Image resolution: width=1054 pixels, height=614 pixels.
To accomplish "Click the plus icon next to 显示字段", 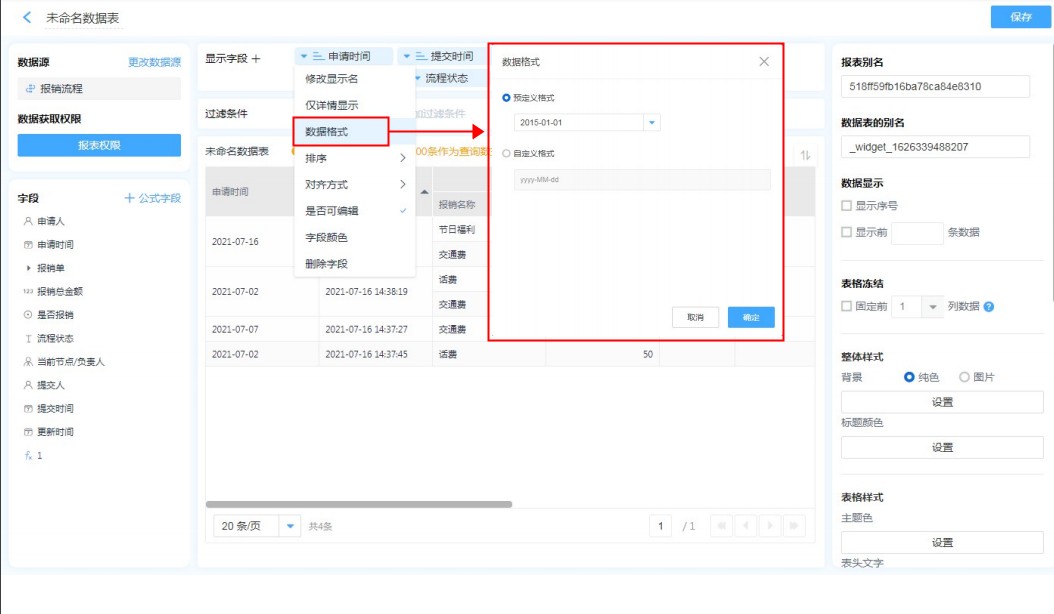I will (256, 59).
